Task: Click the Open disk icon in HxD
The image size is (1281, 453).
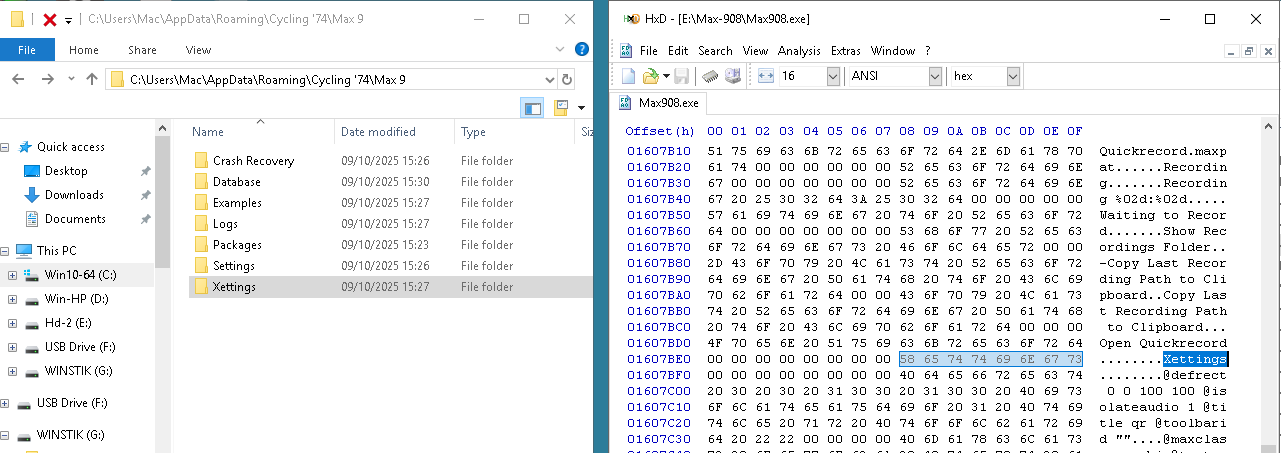Action: coord(732,76)
